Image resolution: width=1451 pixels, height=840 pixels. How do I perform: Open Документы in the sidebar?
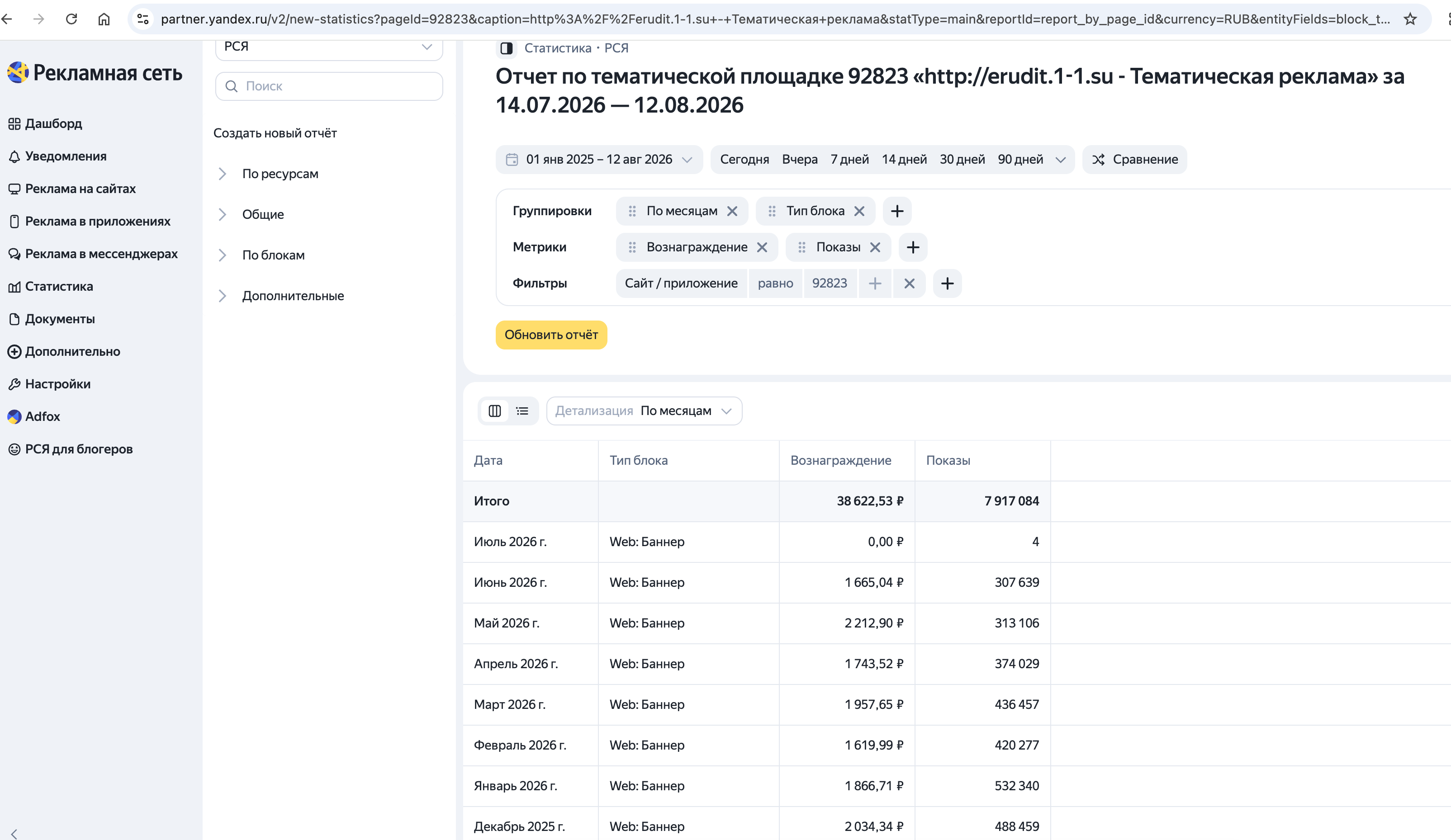(51, 319)
